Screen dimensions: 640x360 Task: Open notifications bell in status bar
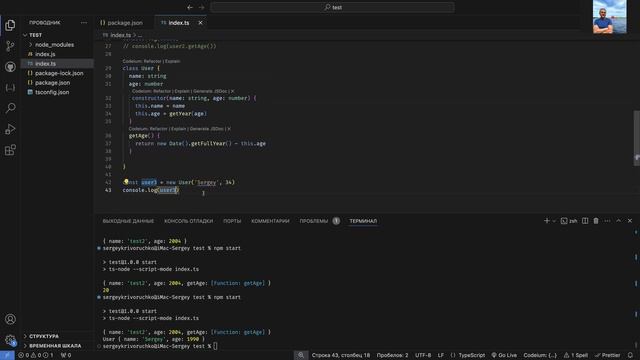pyautogui.click(x=631, y=355)
